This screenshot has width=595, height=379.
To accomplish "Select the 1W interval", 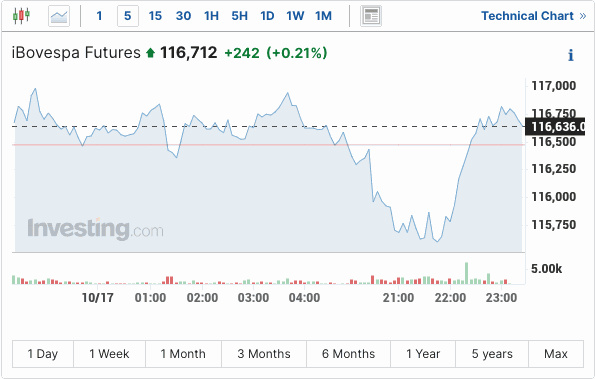I will pos(295,16).
